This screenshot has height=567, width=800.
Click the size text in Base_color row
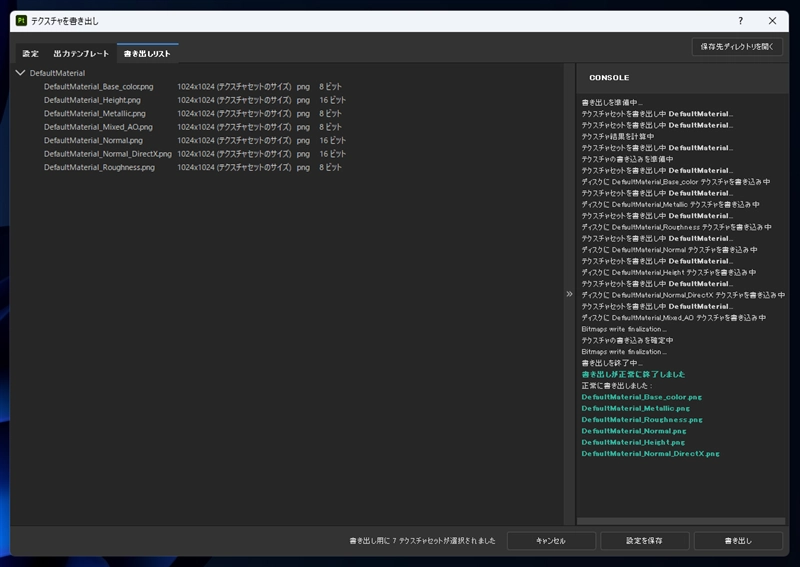(234, 87)
